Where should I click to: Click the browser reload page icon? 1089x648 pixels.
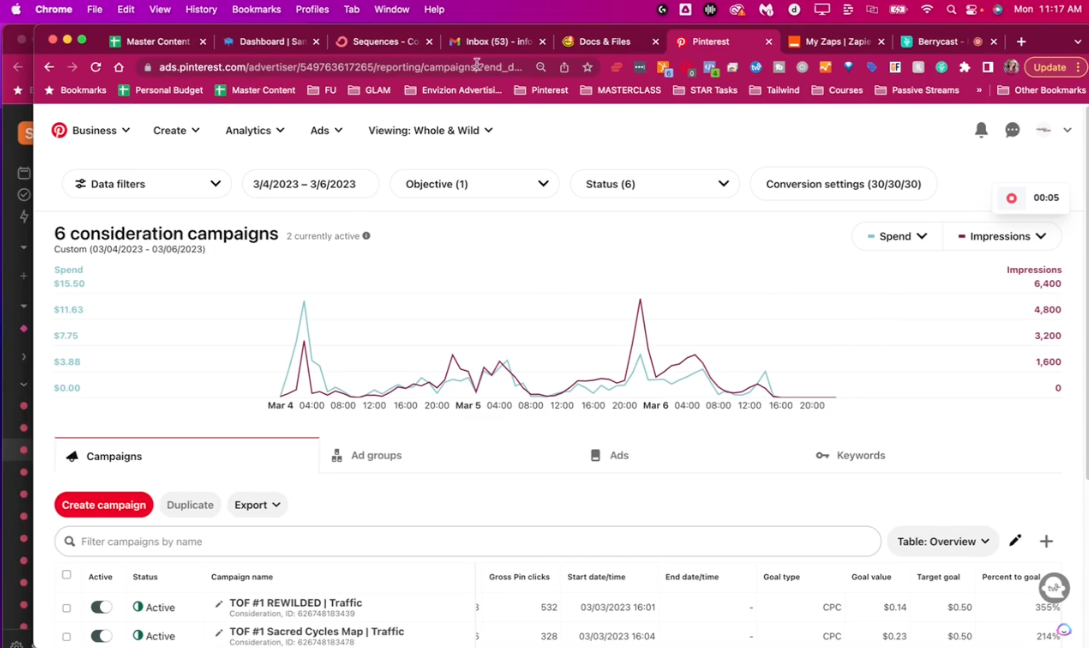coord(96,67)
